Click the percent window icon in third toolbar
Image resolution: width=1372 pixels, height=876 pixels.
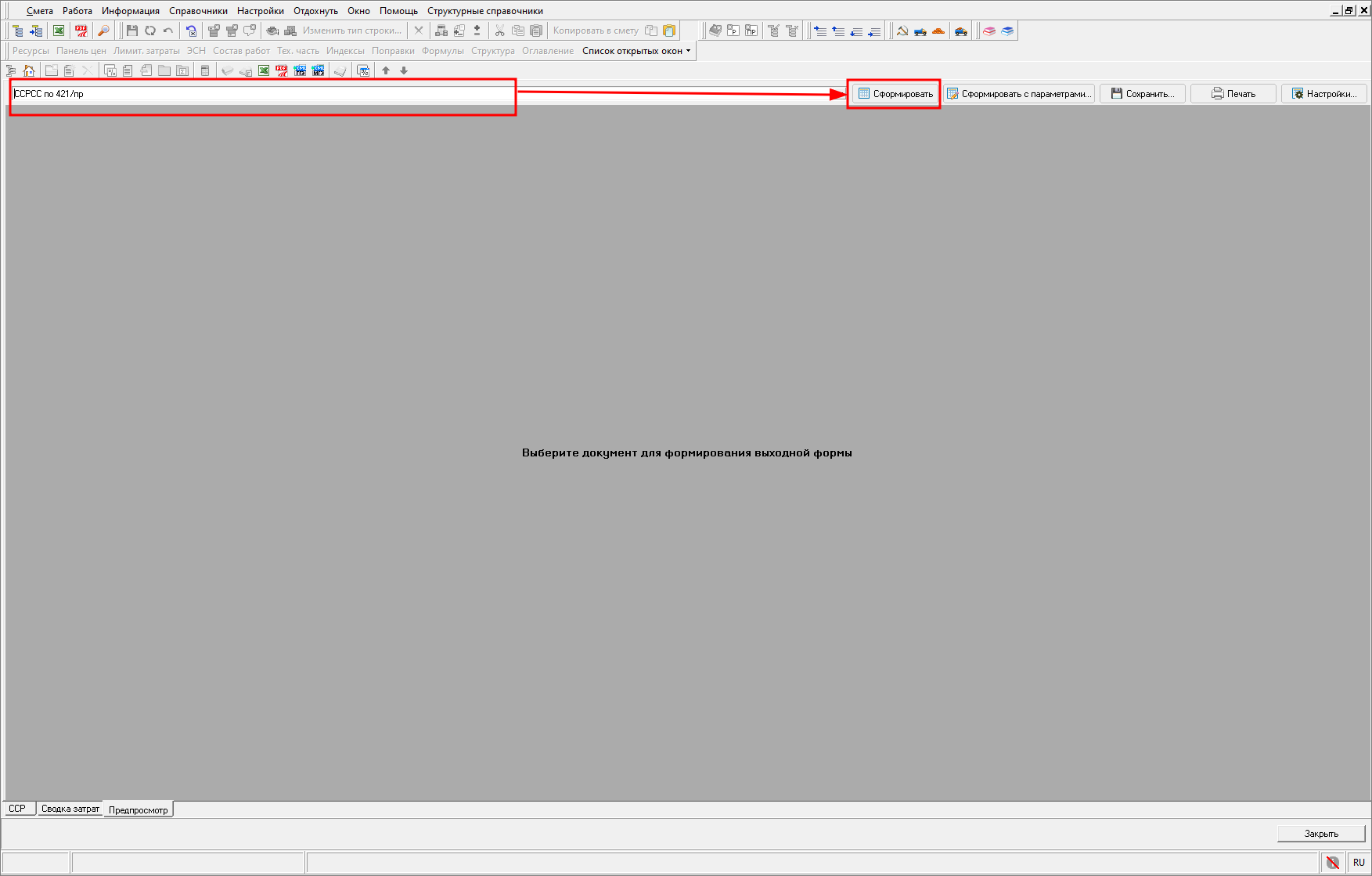tap(363, 70)
